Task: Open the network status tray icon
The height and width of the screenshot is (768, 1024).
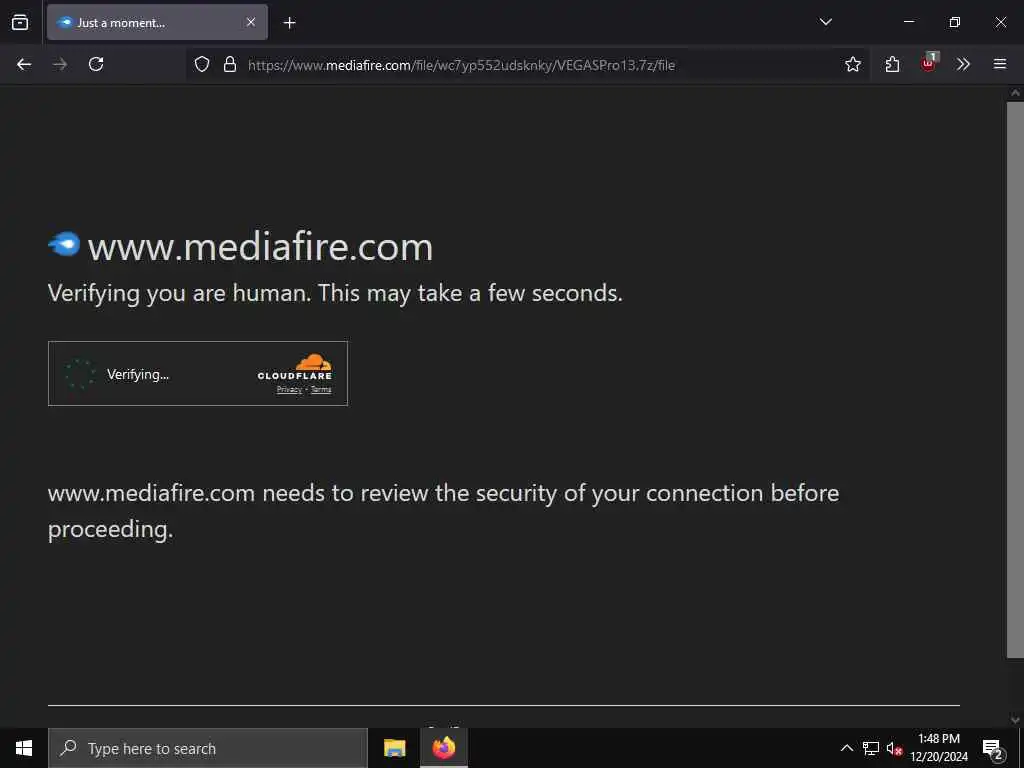Action: click(871, 748)
